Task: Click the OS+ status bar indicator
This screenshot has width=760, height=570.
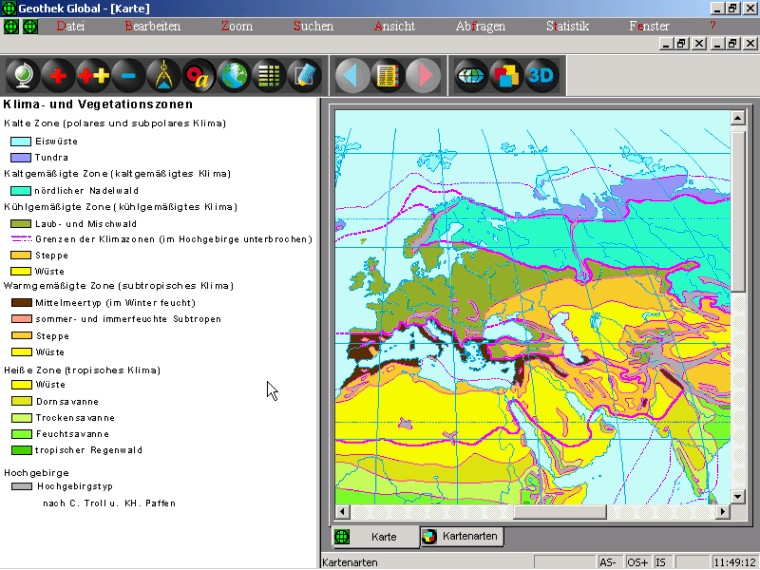Action: (638, 562)
